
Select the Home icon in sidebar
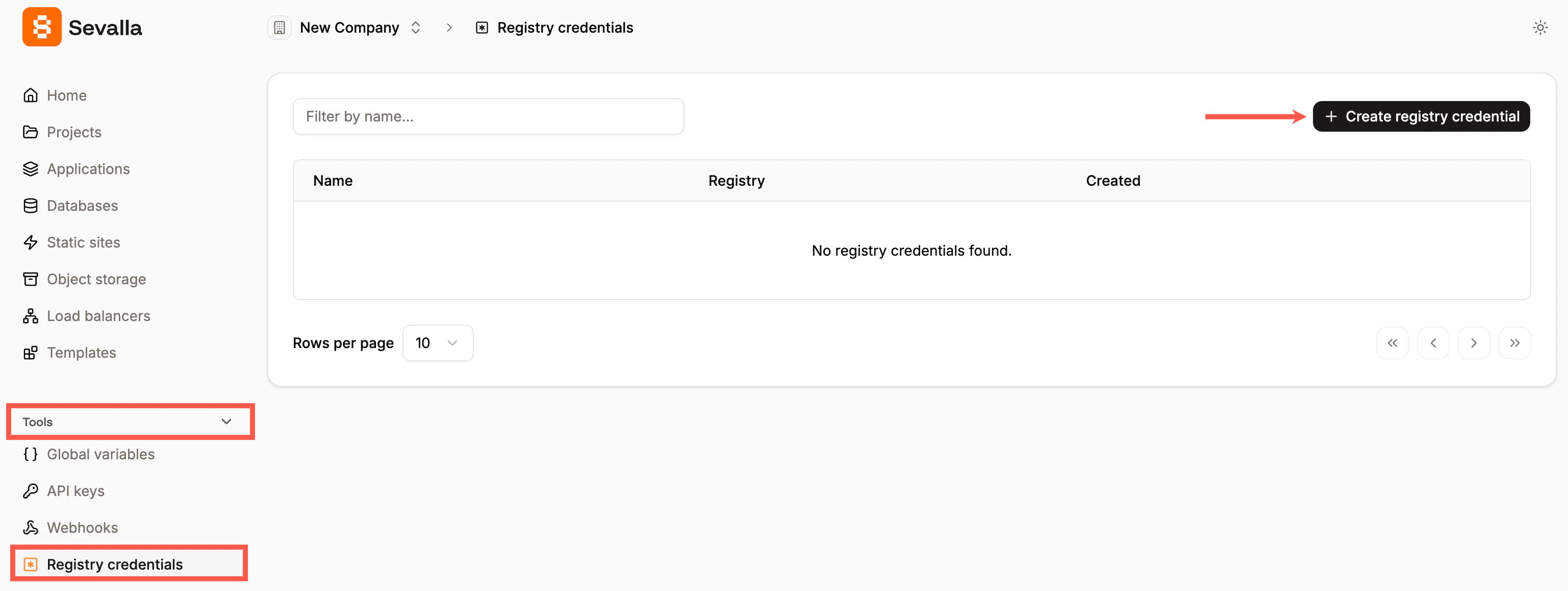(x=31, y=95)
